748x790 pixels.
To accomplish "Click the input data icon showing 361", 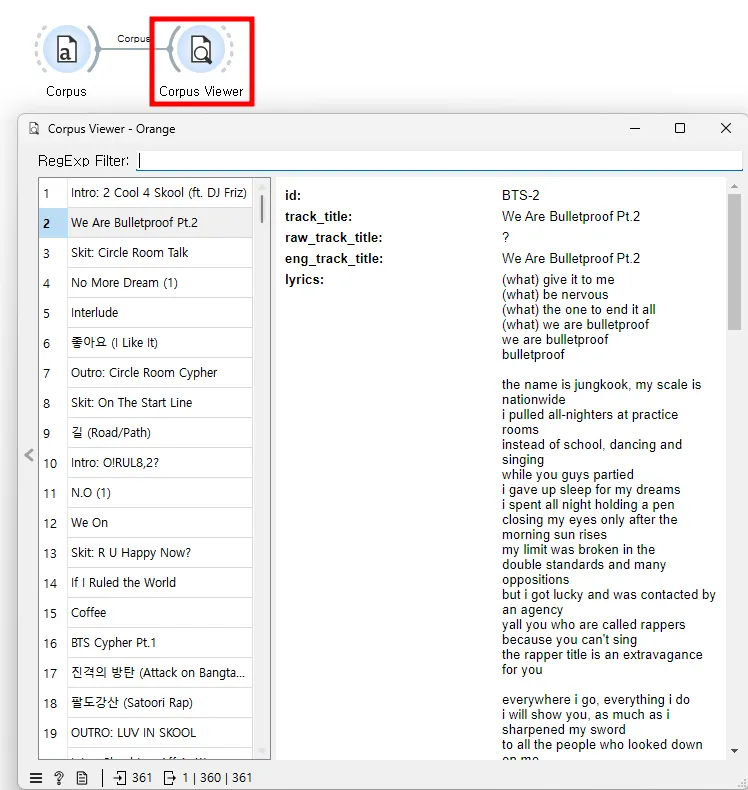I will pyautogui.click(x=120, y=778).
